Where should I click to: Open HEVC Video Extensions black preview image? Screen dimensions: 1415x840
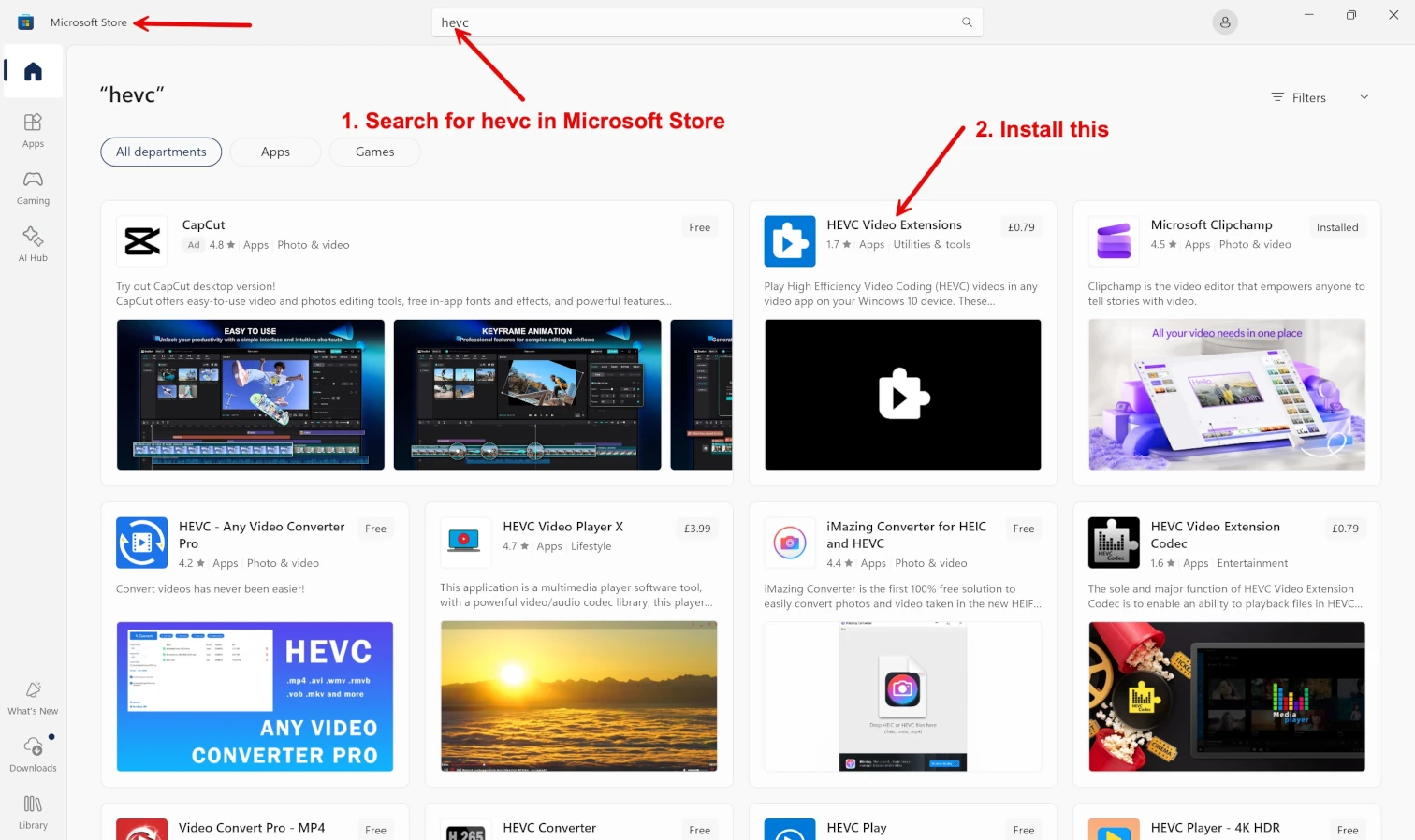[902, 395]
